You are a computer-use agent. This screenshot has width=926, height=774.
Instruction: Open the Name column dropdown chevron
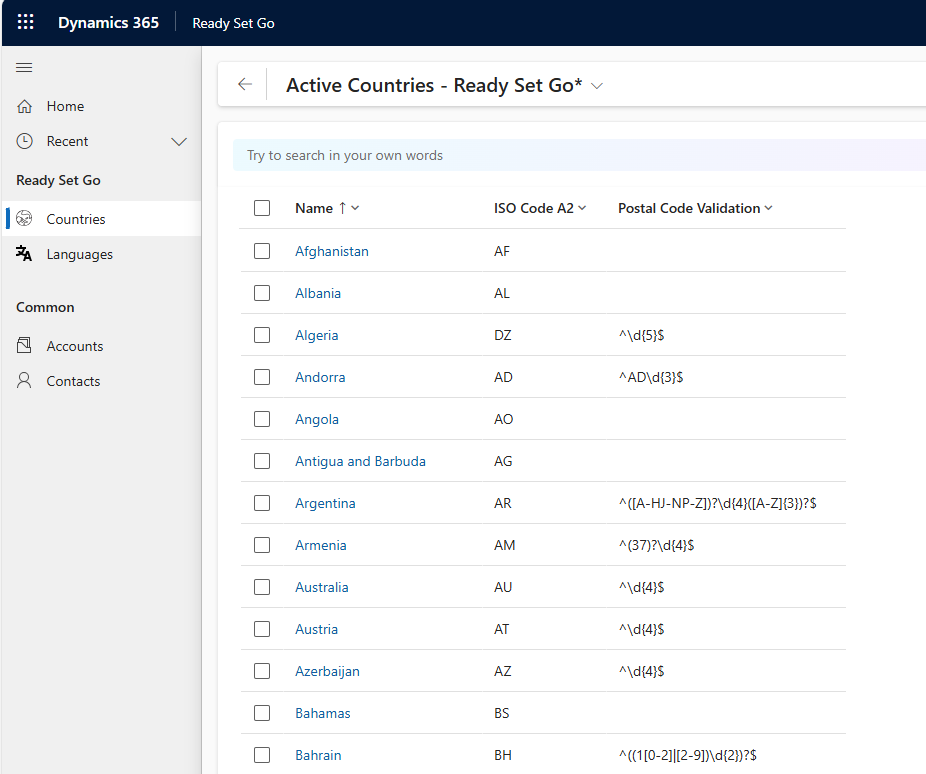point(355,208)
